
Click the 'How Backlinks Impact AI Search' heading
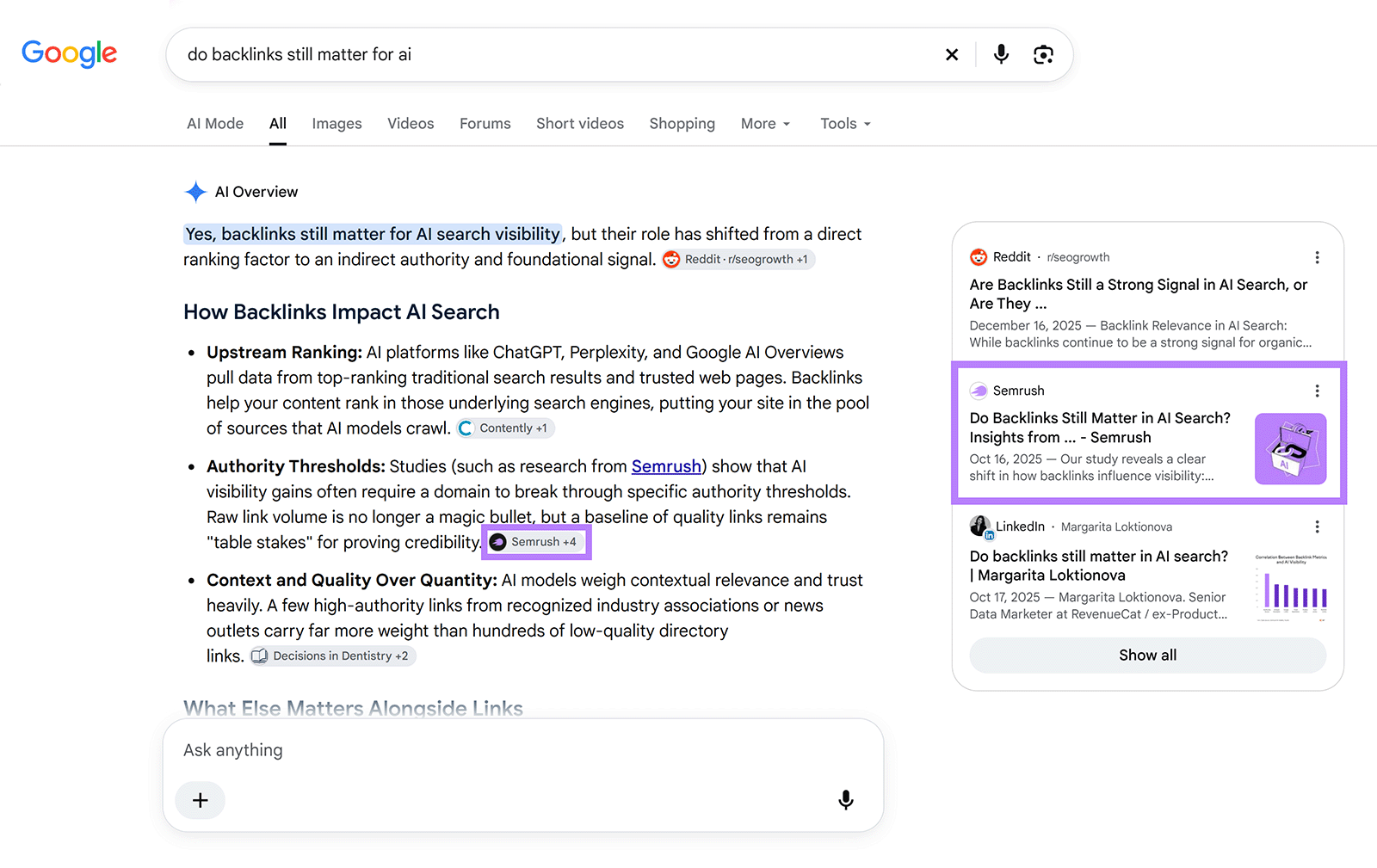pyautogui.click(x=342, y=312)
